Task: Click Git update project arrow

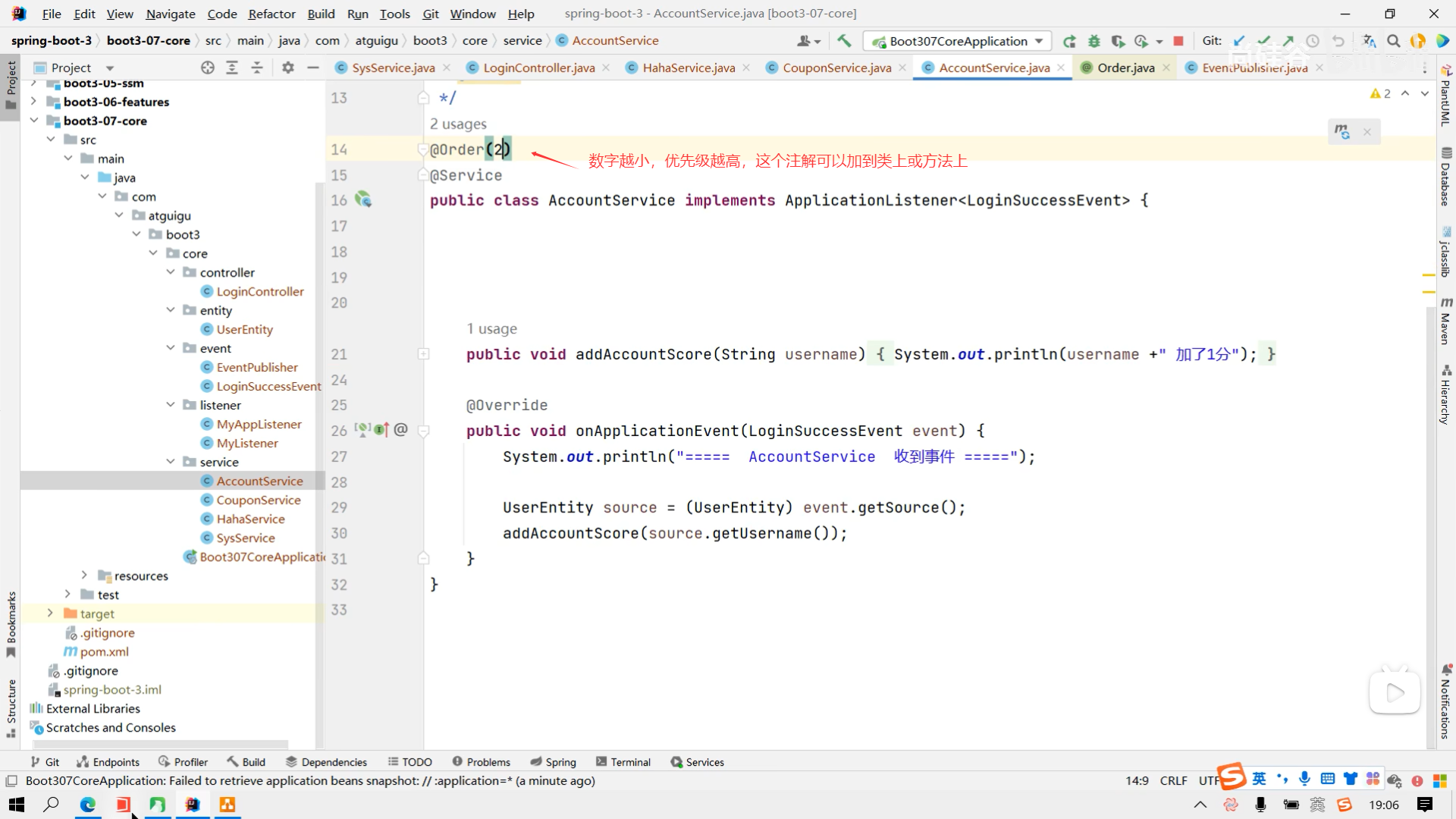Action: (1239, 41)
